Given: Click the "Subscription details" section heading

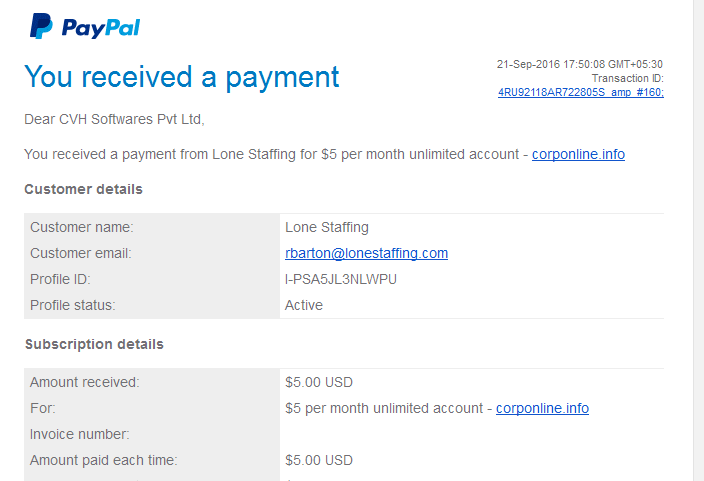Looking at the screenshot, I should tap(93, 344).
